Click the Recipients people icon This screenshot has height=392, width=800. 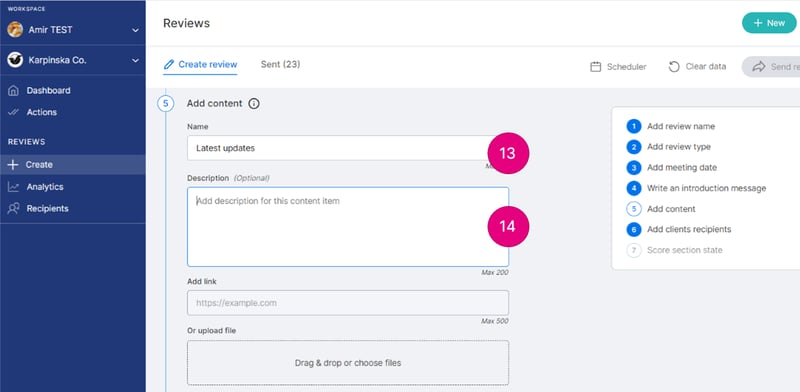tap(13, 208)
